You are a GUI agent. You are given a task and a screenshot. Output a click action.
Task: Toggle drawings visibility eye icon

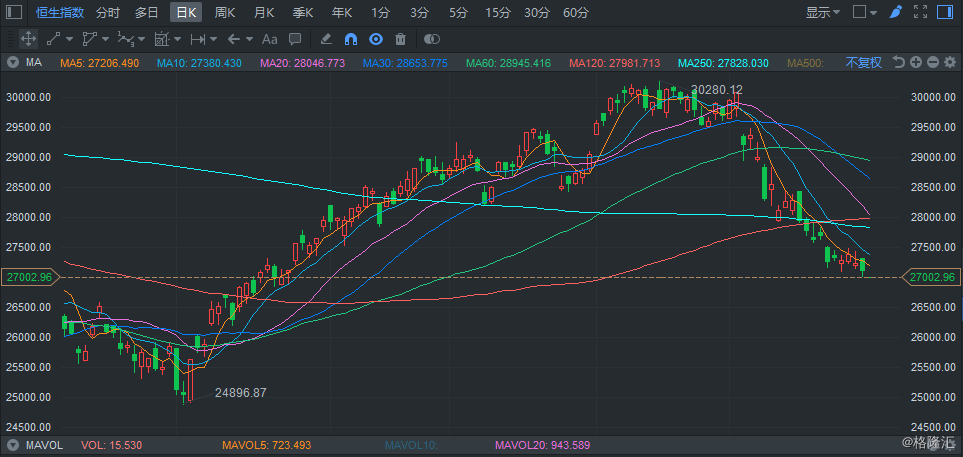pyautogui.click(x=376, y=39)
